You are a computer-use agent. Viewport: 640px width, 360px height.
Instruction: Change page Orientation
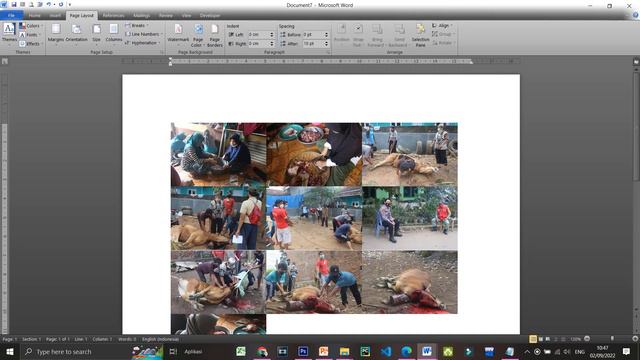76,34
